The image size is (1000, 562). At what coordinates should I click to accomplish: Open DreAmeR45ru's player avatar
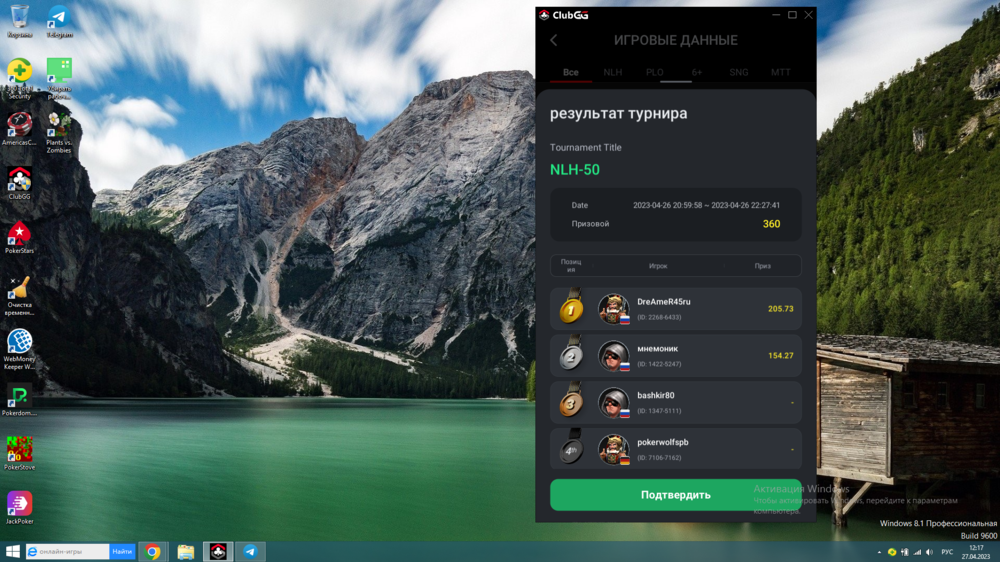coord(613,308)
